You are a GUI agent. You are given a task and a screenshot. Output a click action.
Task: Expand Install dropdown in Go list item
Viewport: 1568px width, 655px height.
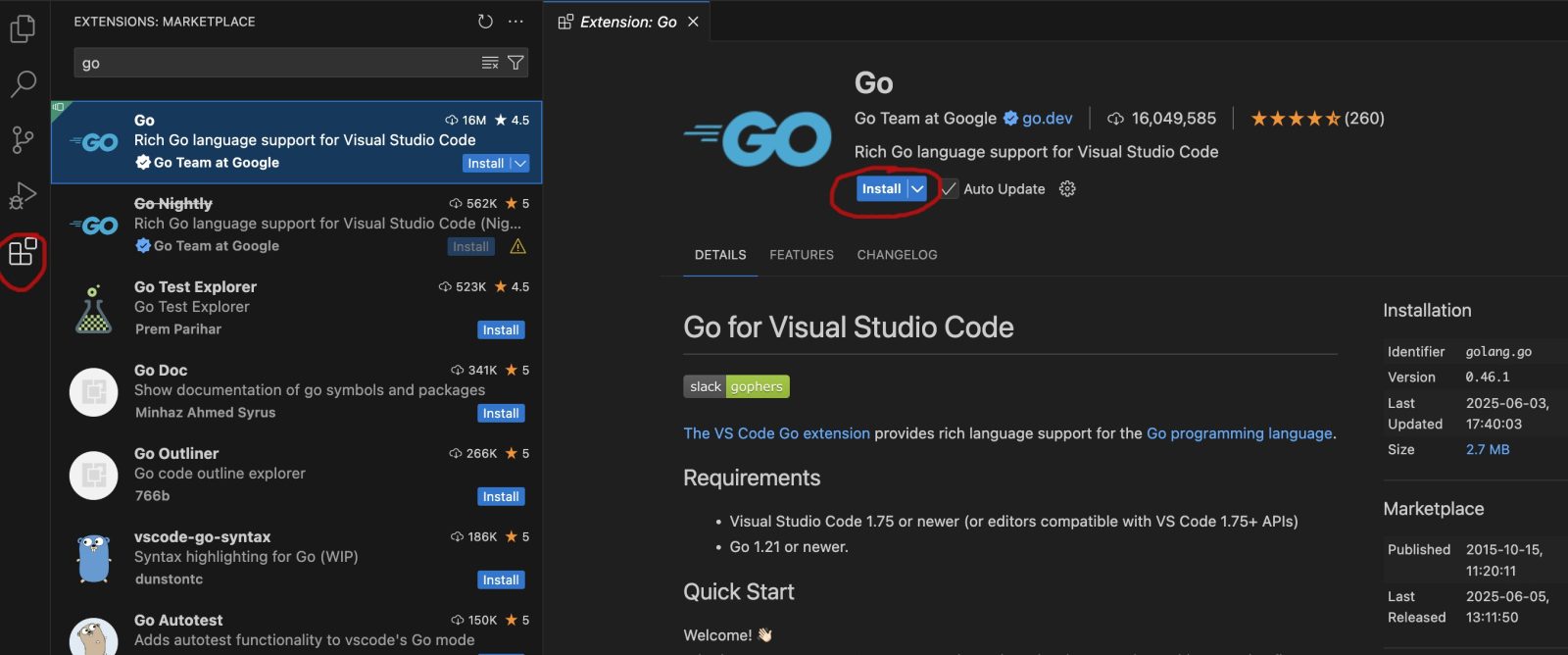(520, 164)
